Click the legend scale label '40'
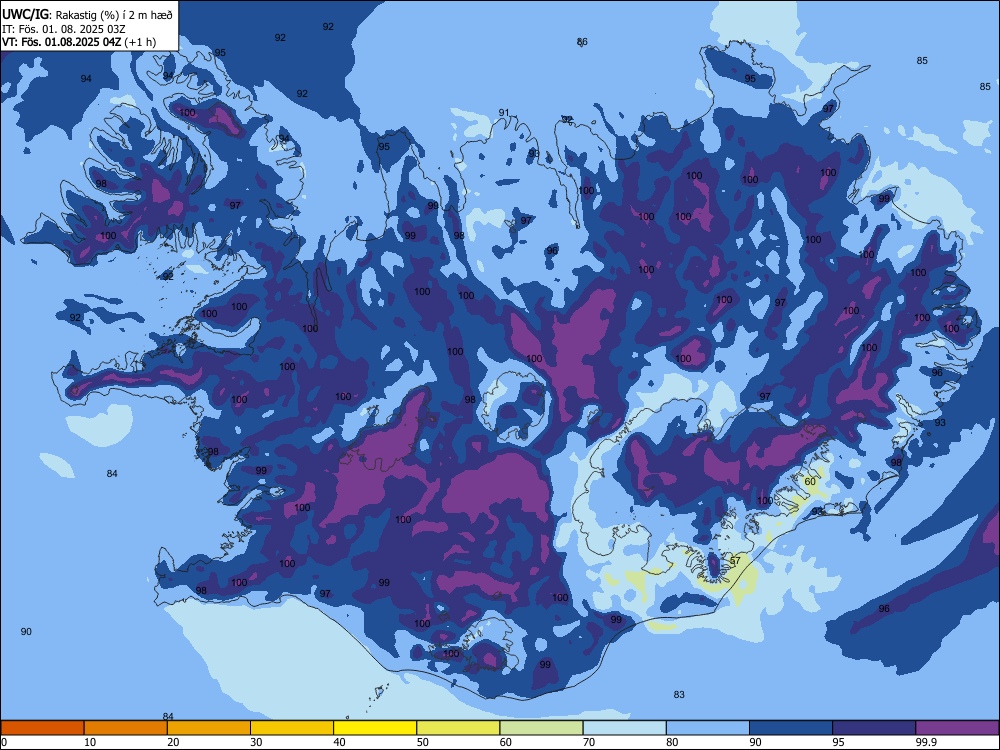Screen dimensions: 1000x750 pyautogui.click(x=340, y=742)
